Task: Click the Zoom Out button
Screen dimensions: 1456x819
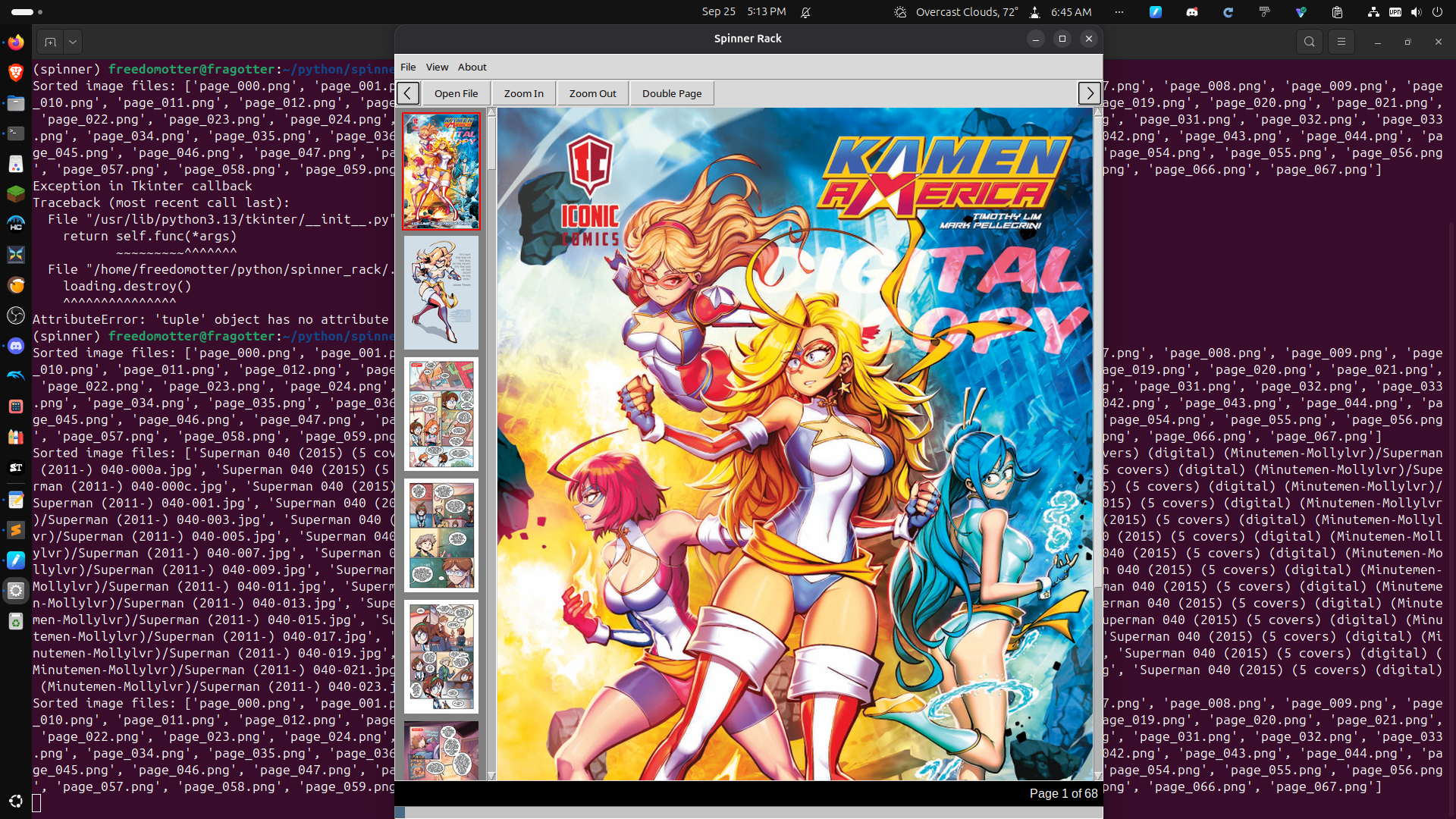Action: (x=592, y=93)
